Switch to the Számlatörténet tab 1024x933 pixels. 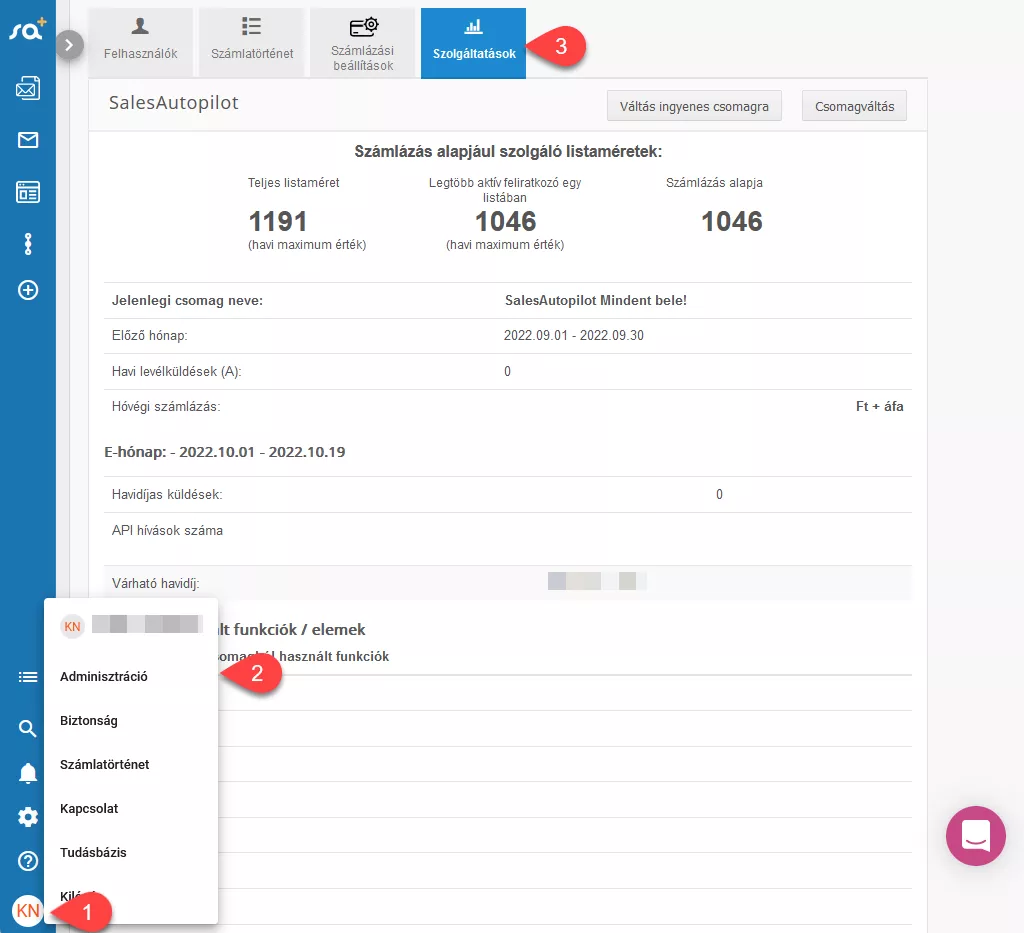point(251,42)
